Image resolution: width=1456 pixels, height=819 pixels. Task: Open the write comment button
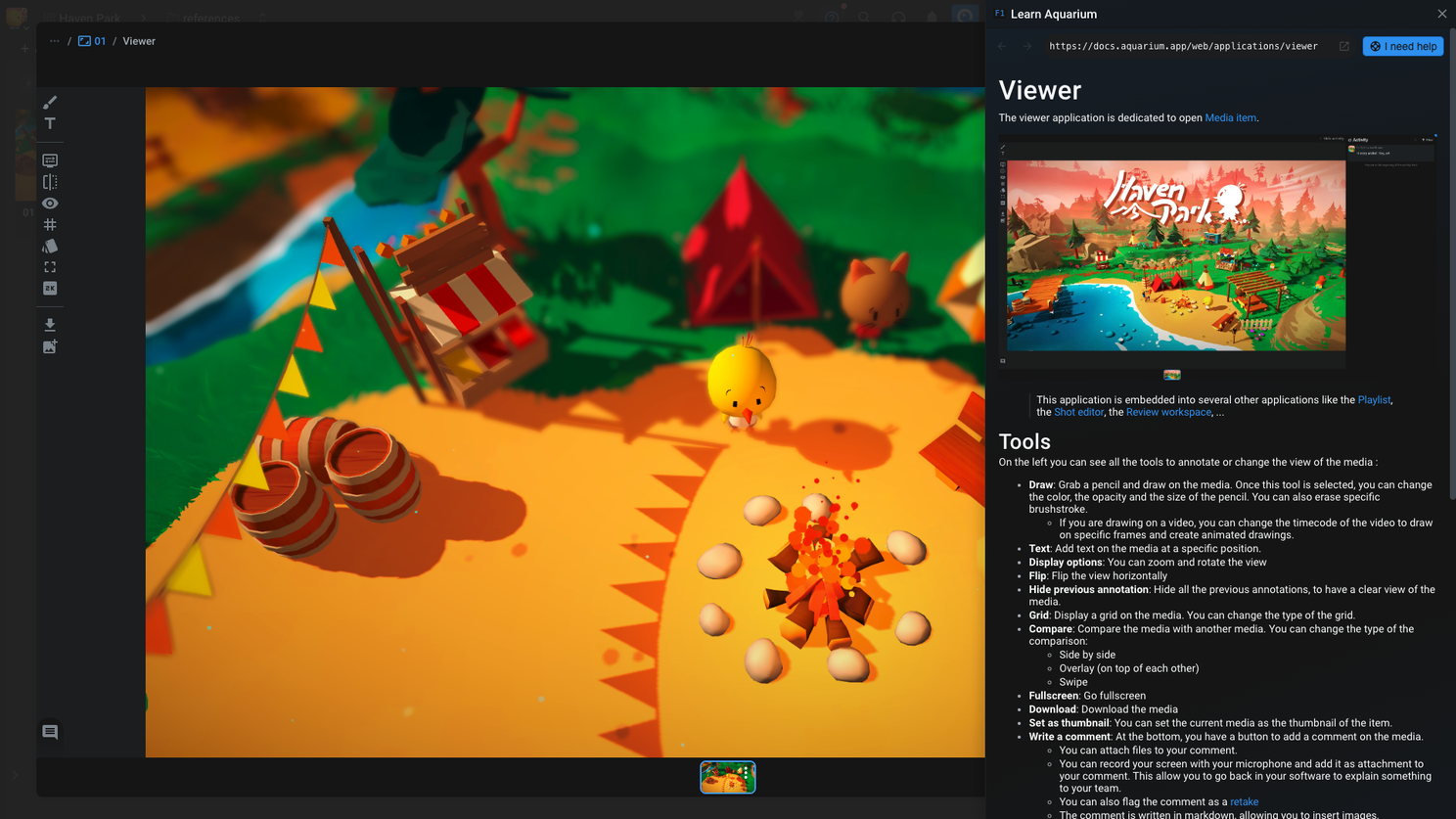point(50,732)
